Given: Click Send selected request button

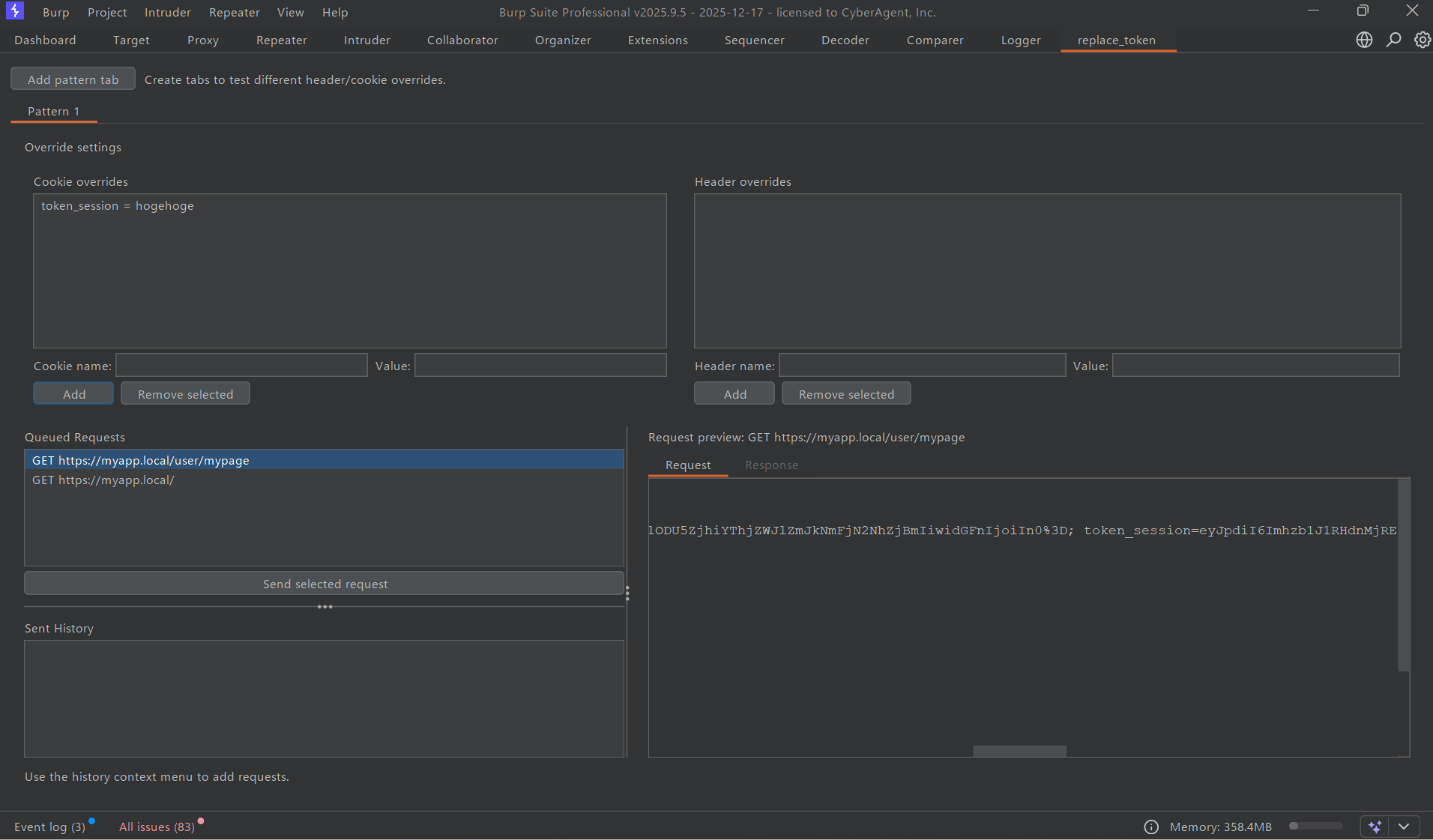Looking at the screenshot, I should click(x=325, y=584).
